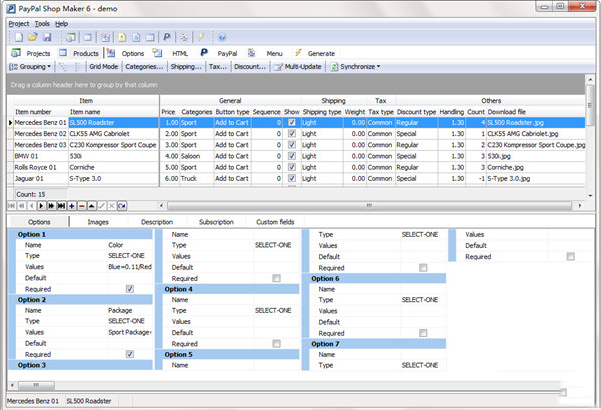Uncheck Show for CLK55 AMG Cabriolet row
Screen dimensions: 601x410
(292, 134)
